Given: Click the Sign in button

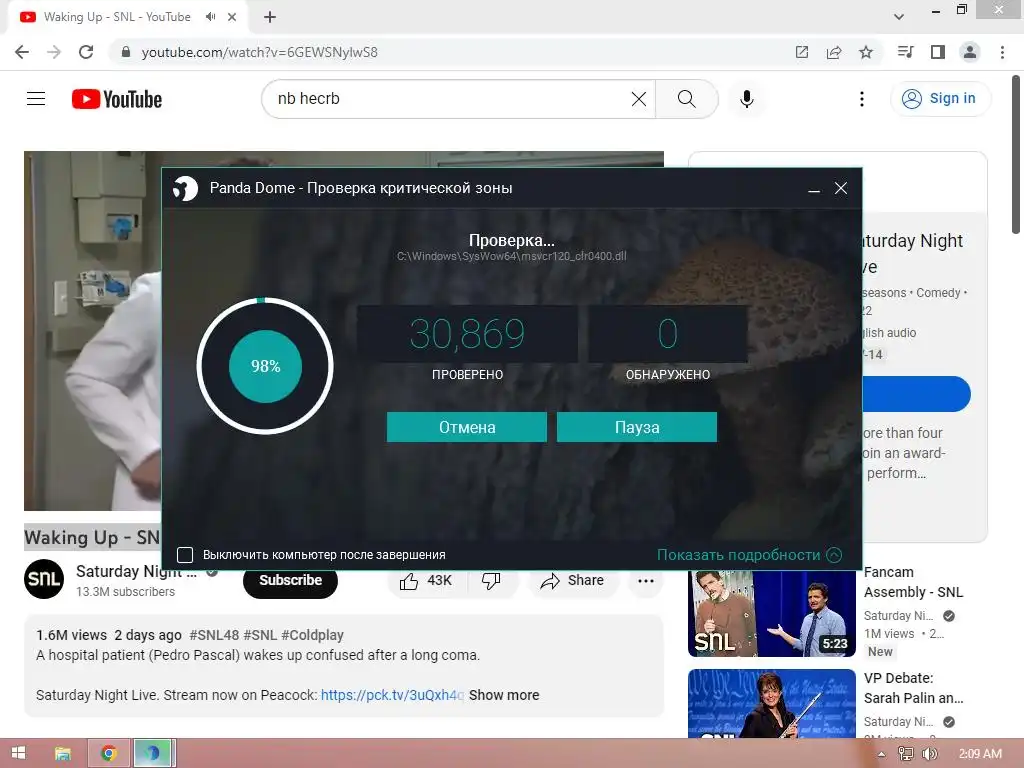Looking at the screenshot, I should tap(940, 99).
